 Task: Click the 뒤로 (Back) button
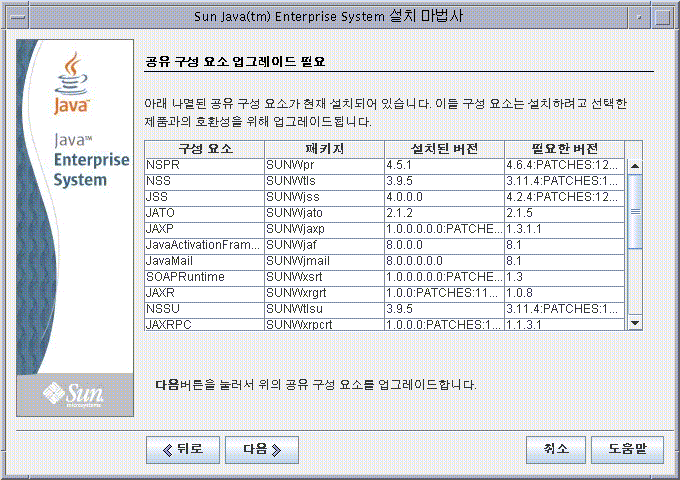pyautogui.click(x=183, y=450)
